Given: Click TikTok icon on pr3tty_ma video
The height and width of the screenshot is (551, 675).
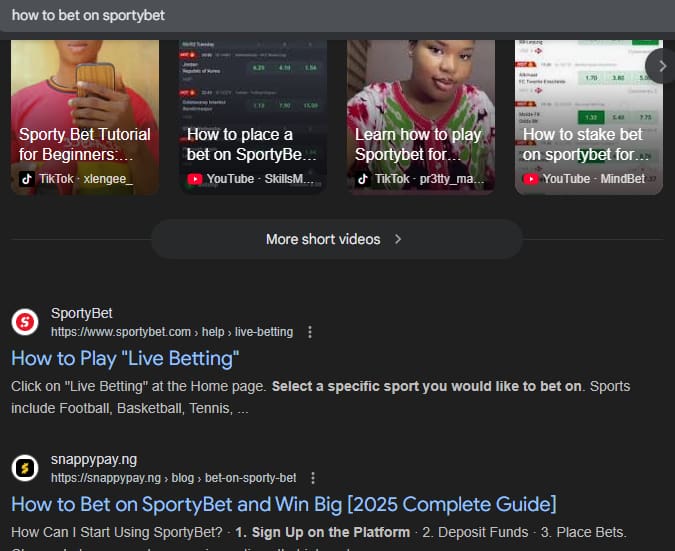Looking at the screenshot, I should click(362, 179).
